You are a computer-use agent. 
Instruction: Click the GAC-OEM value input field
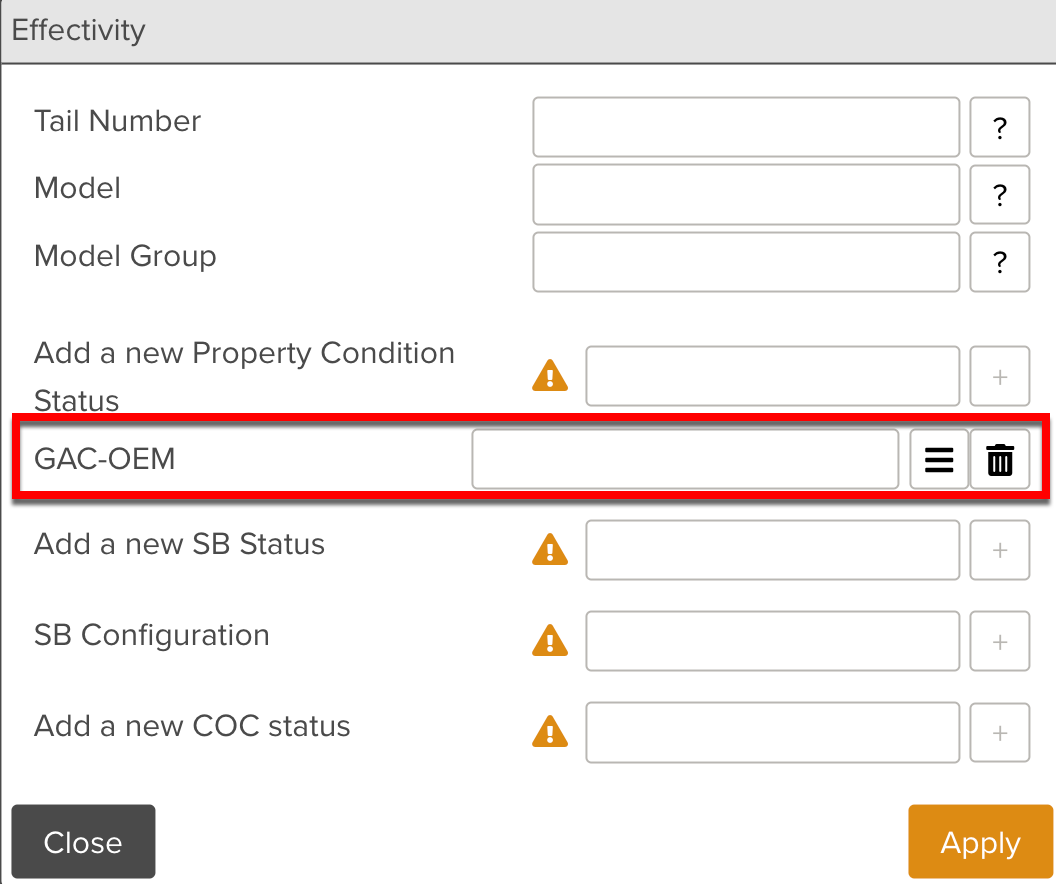coord(685,459)
